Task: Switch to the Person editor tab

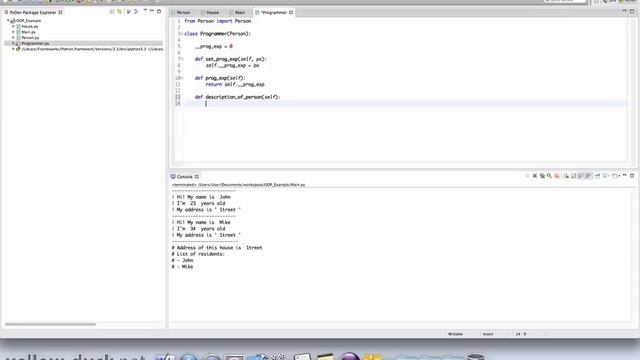Action: 183,13
